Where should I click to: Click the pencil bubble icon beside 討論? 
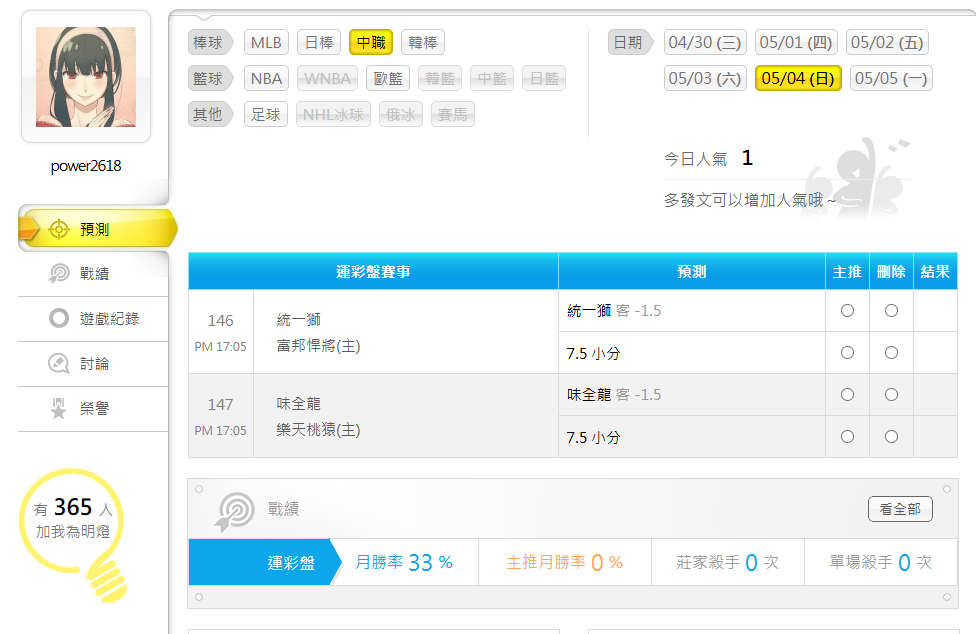coord(59,363)
